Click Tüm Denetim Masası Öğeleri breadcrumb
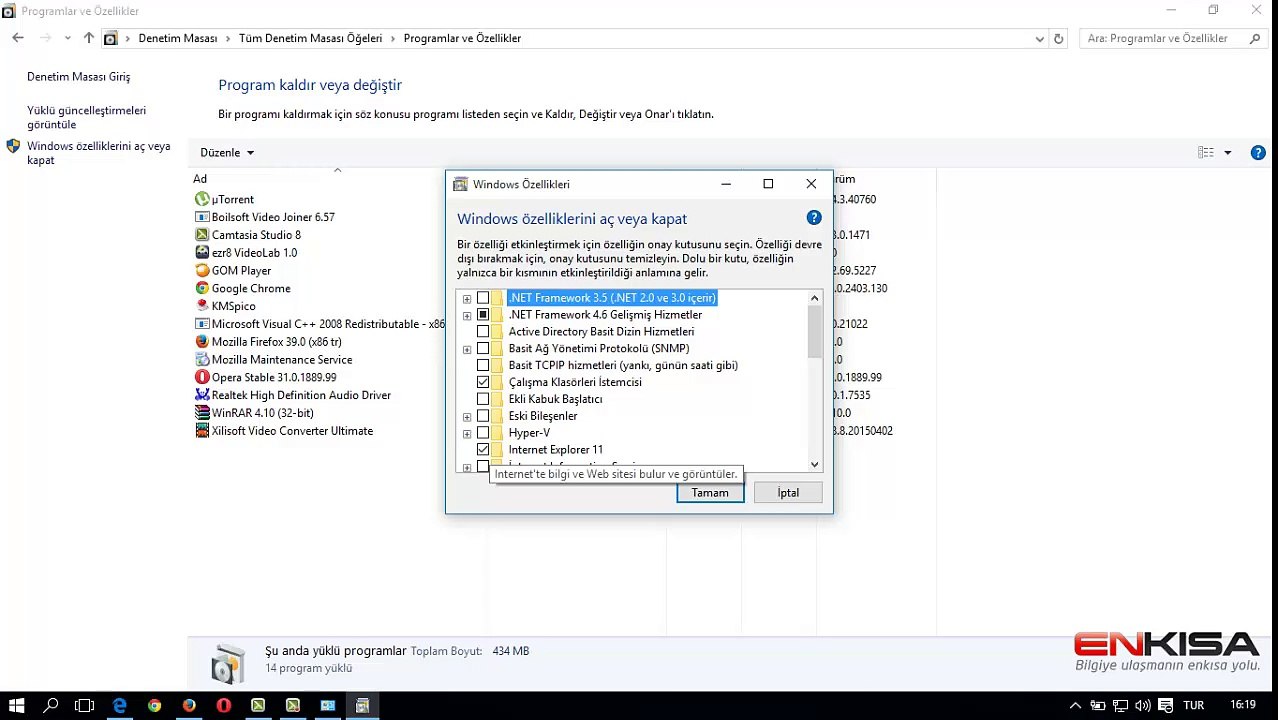Image resolution: width=1278 pixels, height=720 pixels. click(x=310, y=38)
